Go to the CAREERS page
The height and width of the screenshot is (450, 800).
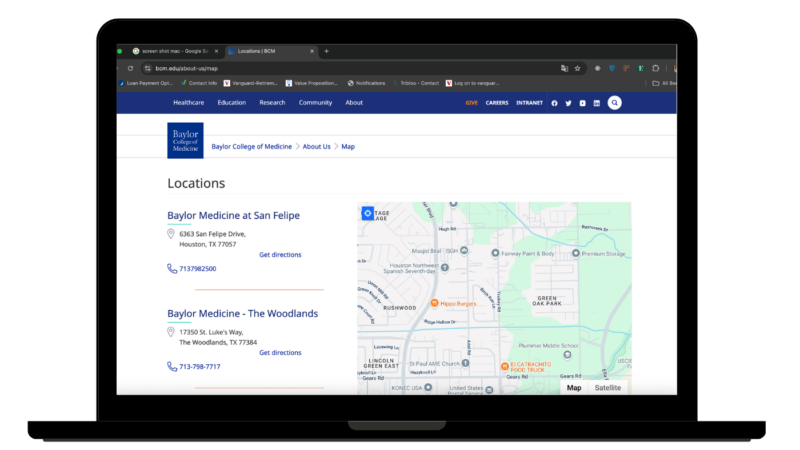[x=497, y=103]
